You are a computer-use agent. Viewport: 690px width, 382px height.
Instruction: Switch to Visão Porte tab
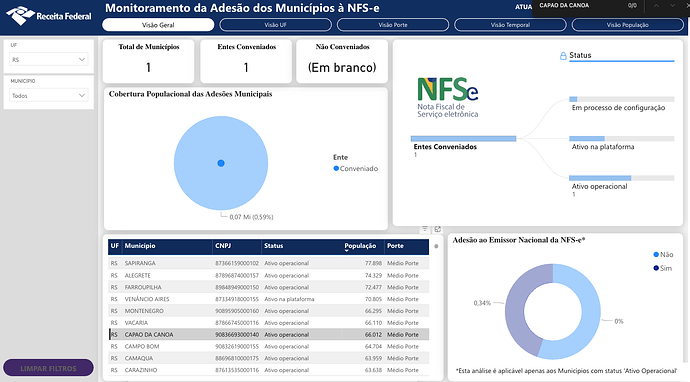393,25
